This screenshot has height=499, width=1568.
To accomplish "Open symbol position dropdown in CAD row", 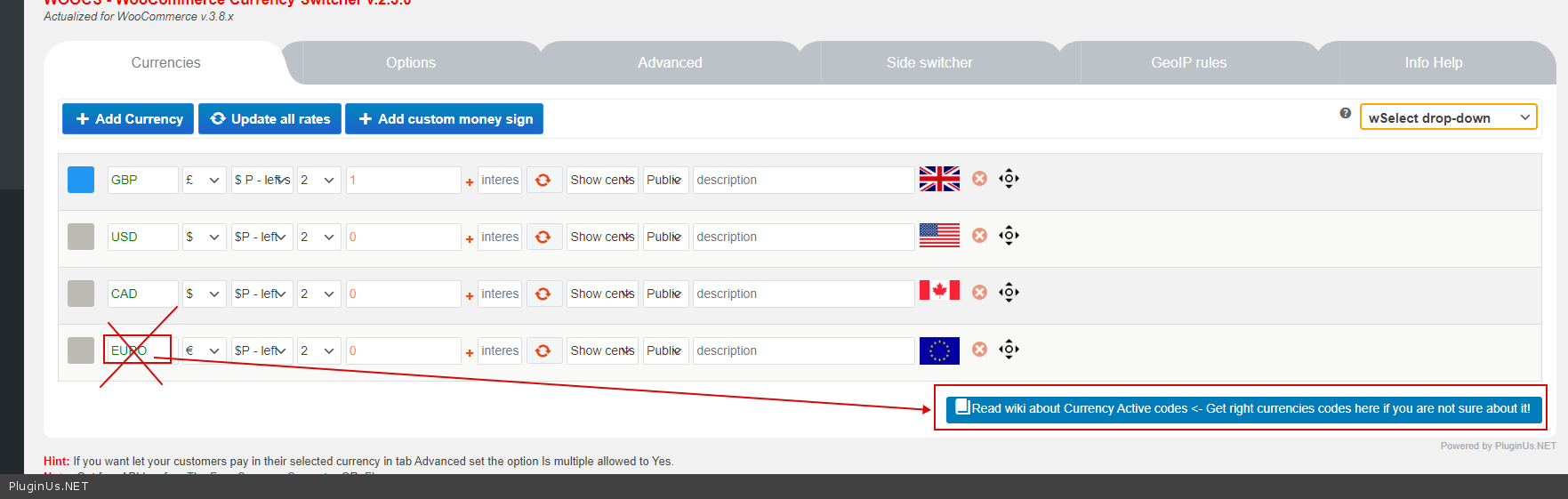I will (x=262, y=294).
